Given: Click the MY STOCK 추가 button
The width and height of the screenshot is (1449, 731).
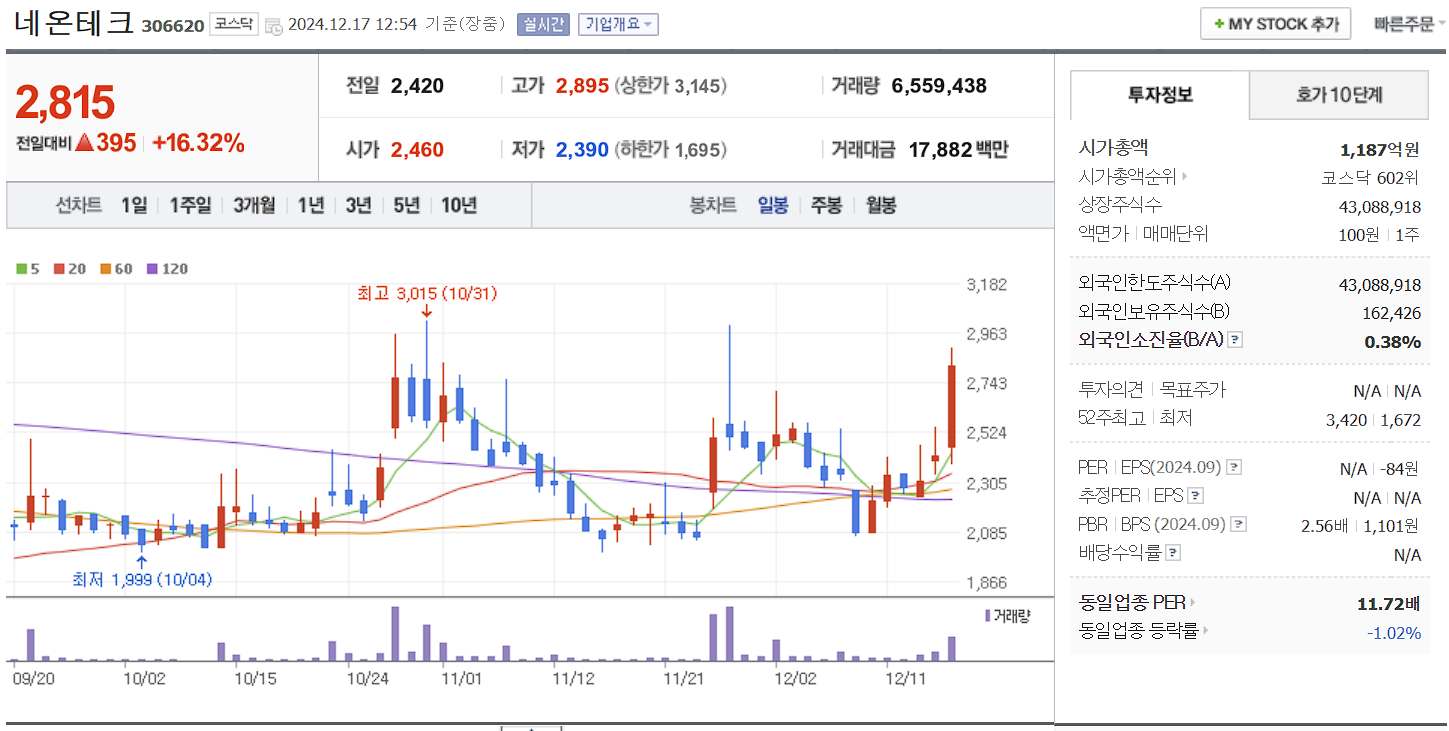Looking at the screenshot, I should pyautogui.click(x=1274, y=23).
